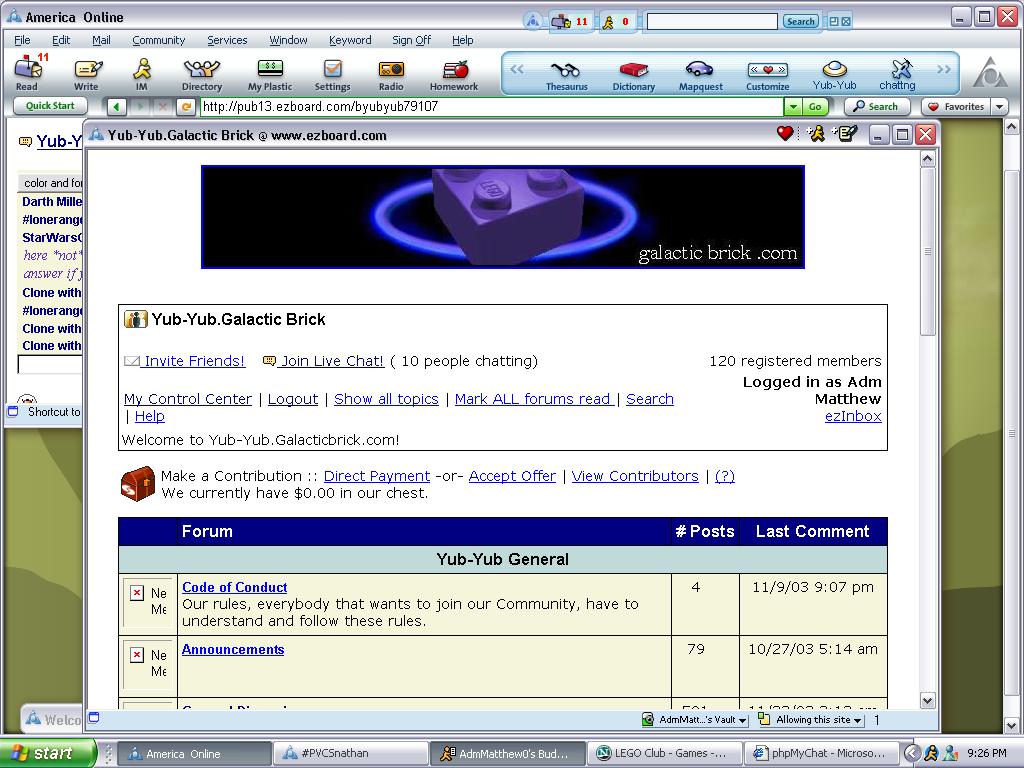The width and height of the screenshot is (1024, 768).
Task: Click the mail counter icon showing 11
Action: (569, 22)
